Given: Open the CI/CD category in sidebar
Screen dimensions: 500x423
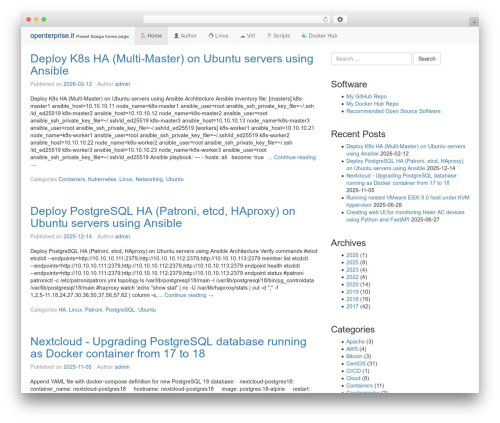Looking at the screenshot, I should 354,371.
